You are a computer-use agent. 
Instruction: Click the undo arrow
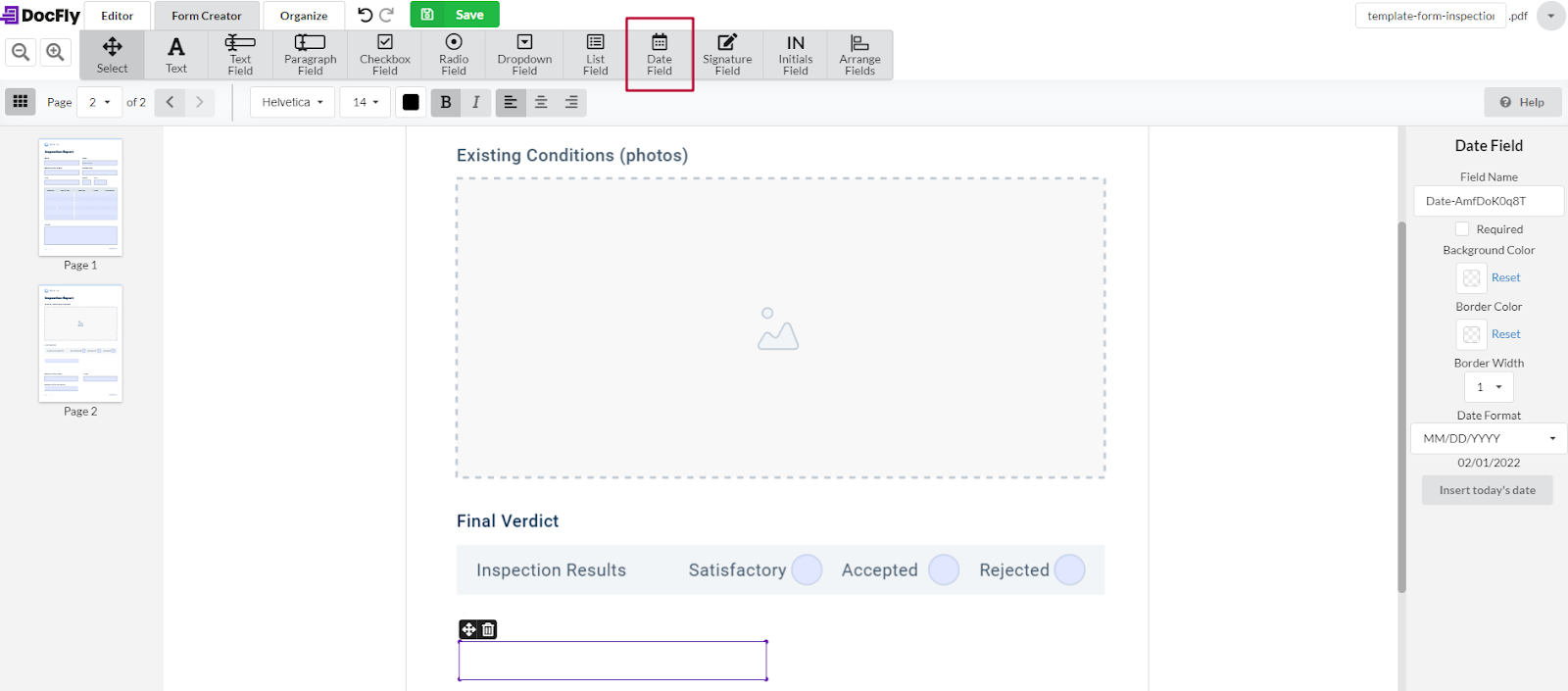(x=366, y=15)
